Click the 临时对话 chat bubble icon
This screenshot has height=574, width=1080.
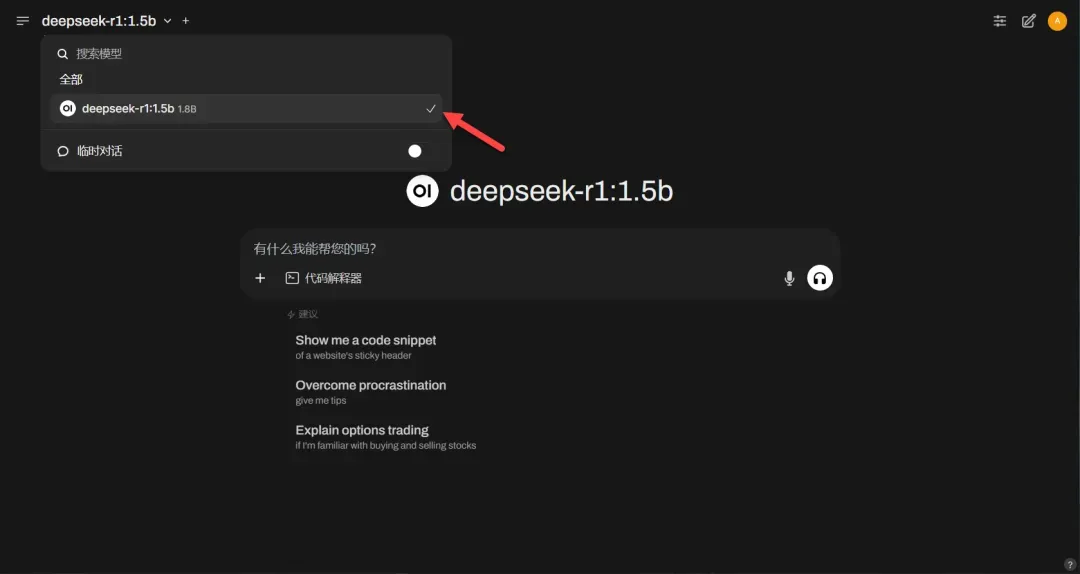(x=63, y=151)
